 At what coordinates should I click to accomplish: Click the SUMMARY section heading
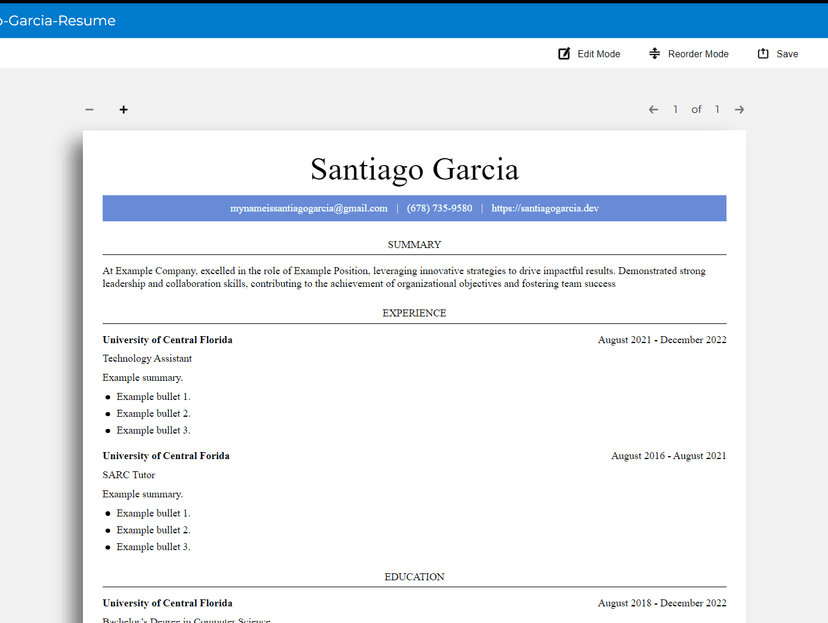[415, 245]
